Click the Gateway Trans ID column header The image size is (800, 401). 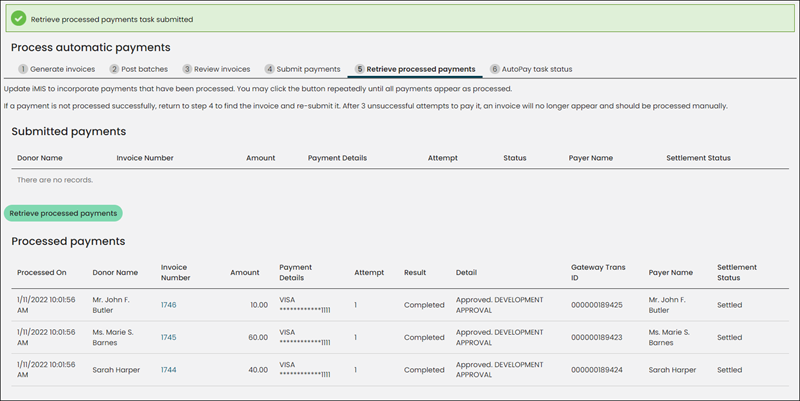598,272
